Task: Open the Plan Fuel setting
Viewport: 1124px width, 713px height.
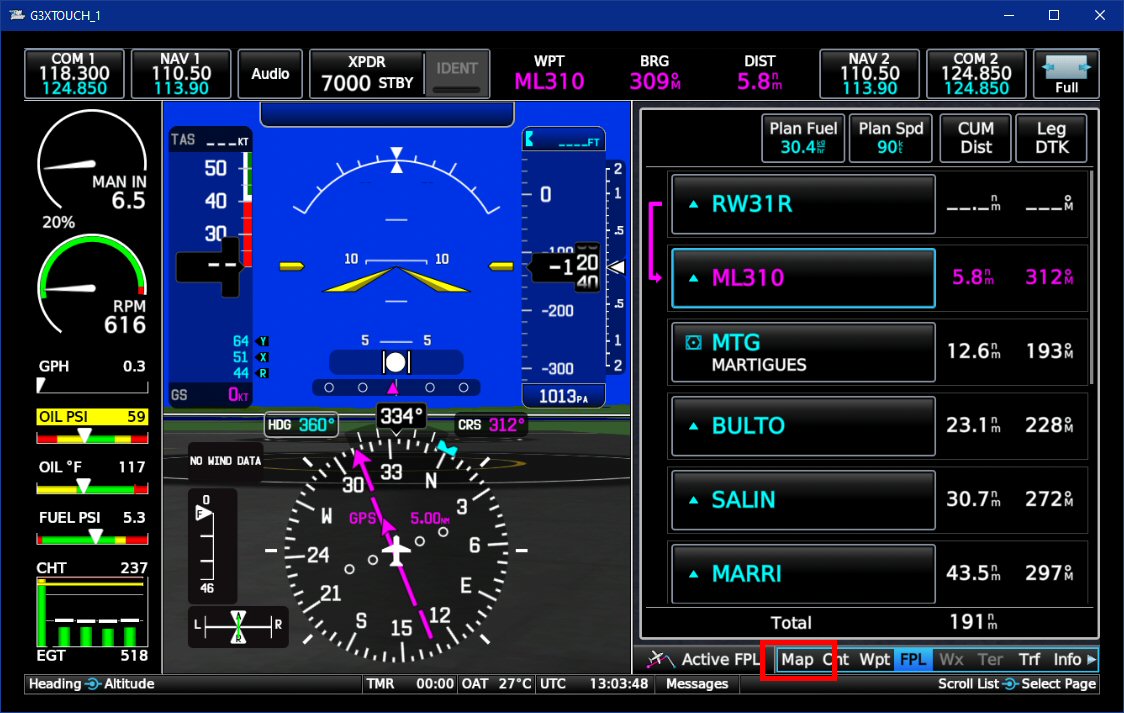Action: pos(804,138)
